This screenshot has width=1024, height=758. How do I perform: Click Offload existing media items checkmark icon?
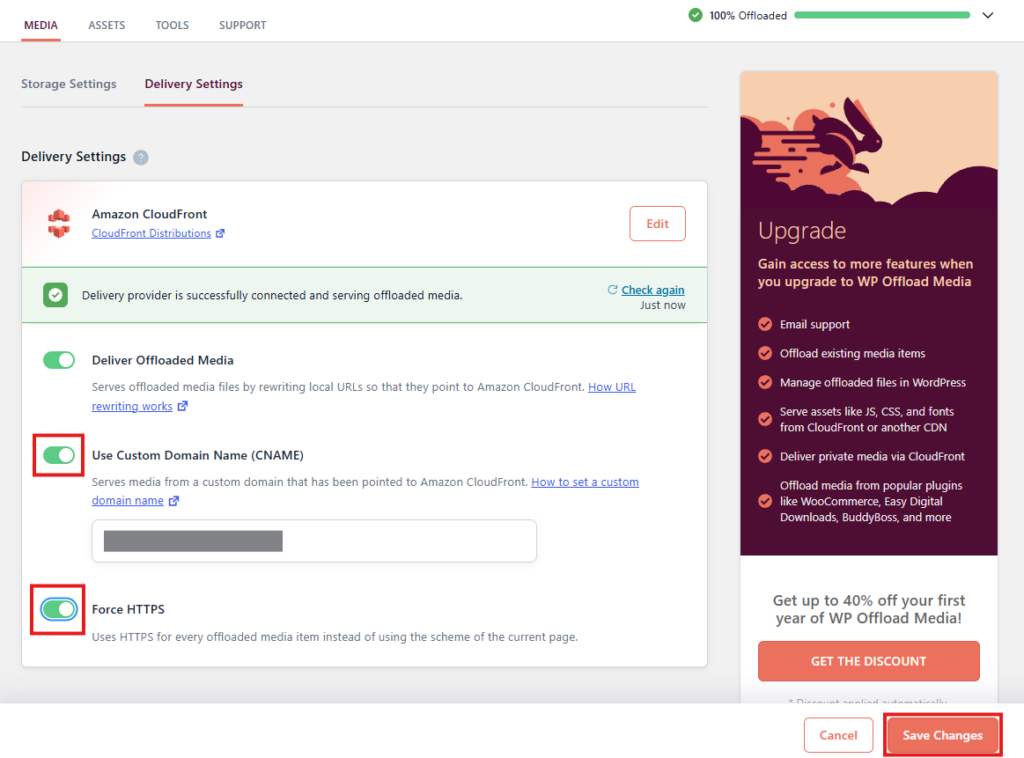(x=765, y=353)
